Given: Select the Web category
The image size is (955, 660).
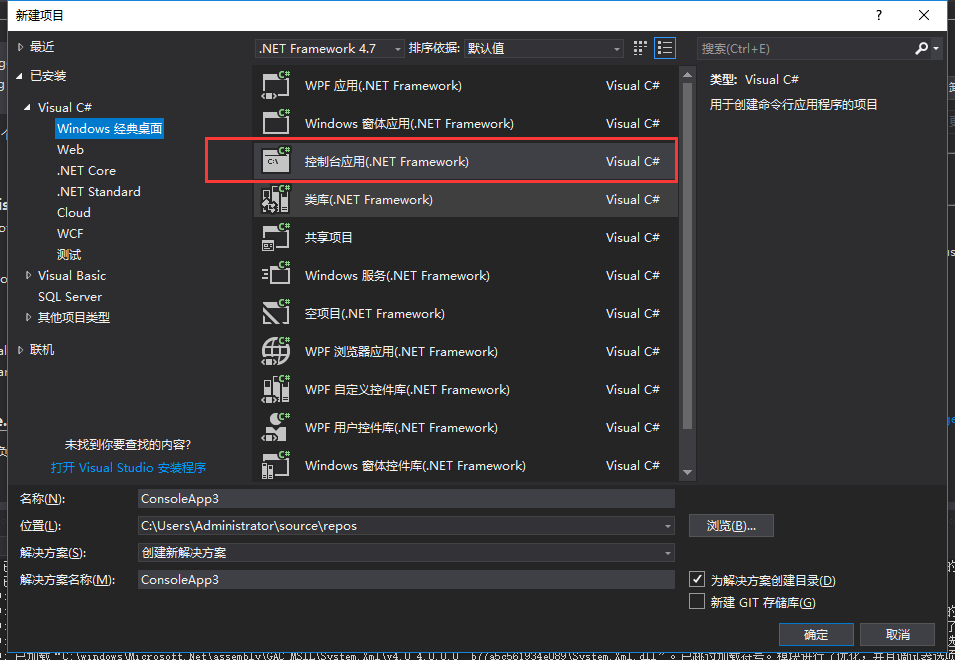Looking at the screenshot, I should (x=70, y=150).
